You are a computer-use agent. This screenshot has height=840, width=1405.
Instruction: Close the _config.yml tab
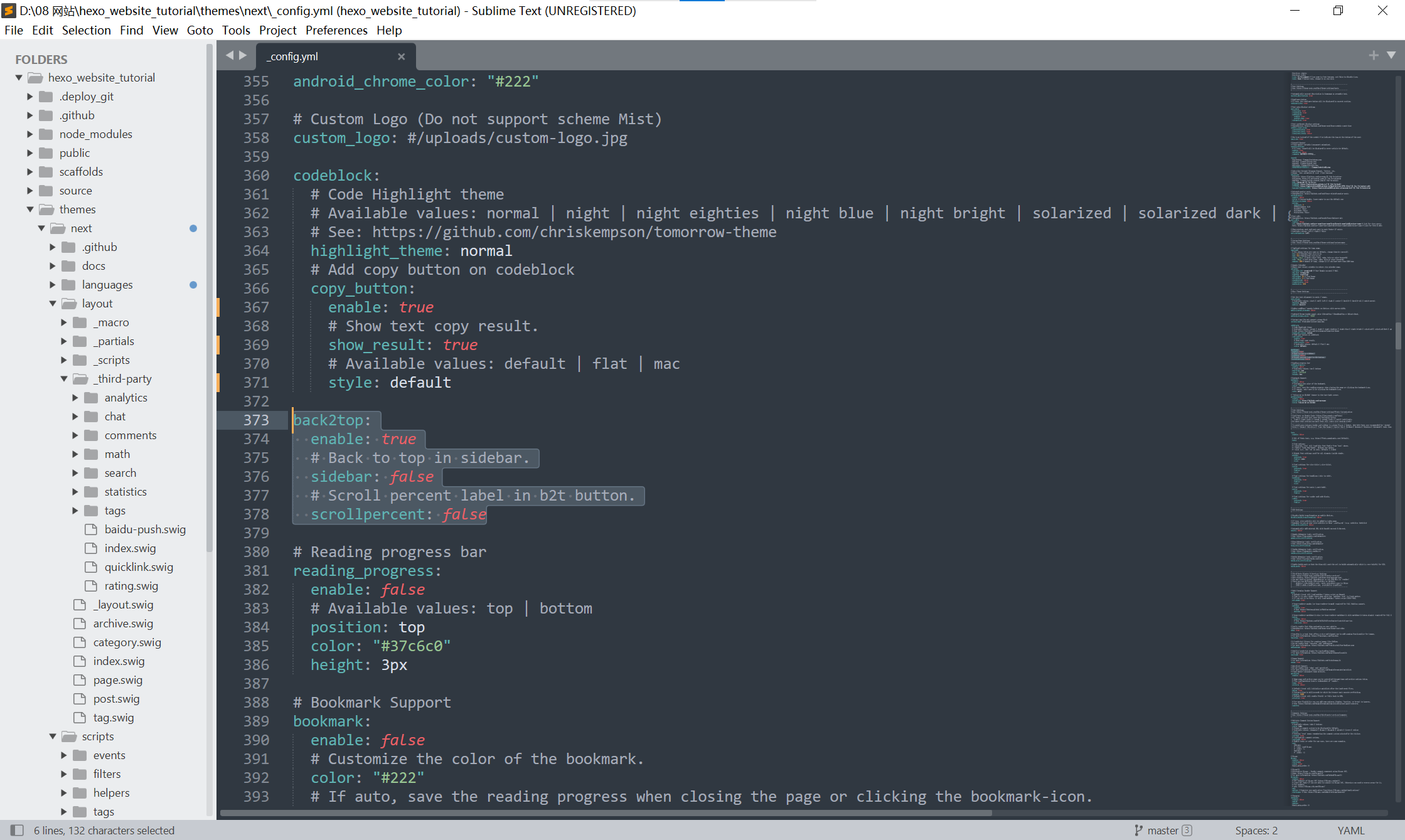pyautogui.click(x=401, y=56)
